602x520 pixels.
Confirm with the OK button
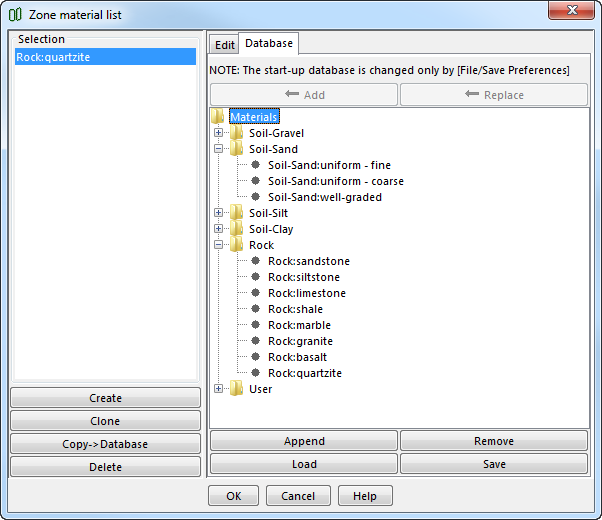[233, 496]
